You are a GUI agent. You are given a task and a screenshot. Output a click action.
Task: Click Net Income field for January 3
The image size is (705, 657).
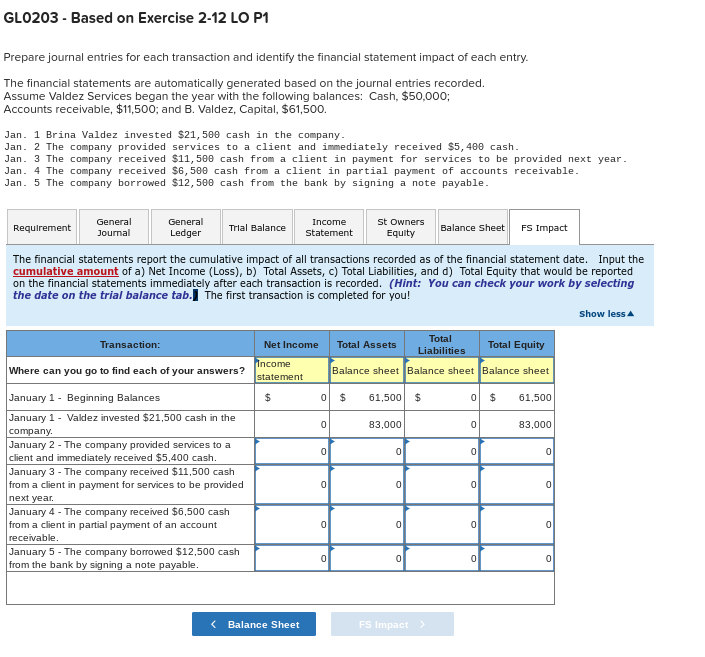292,484
